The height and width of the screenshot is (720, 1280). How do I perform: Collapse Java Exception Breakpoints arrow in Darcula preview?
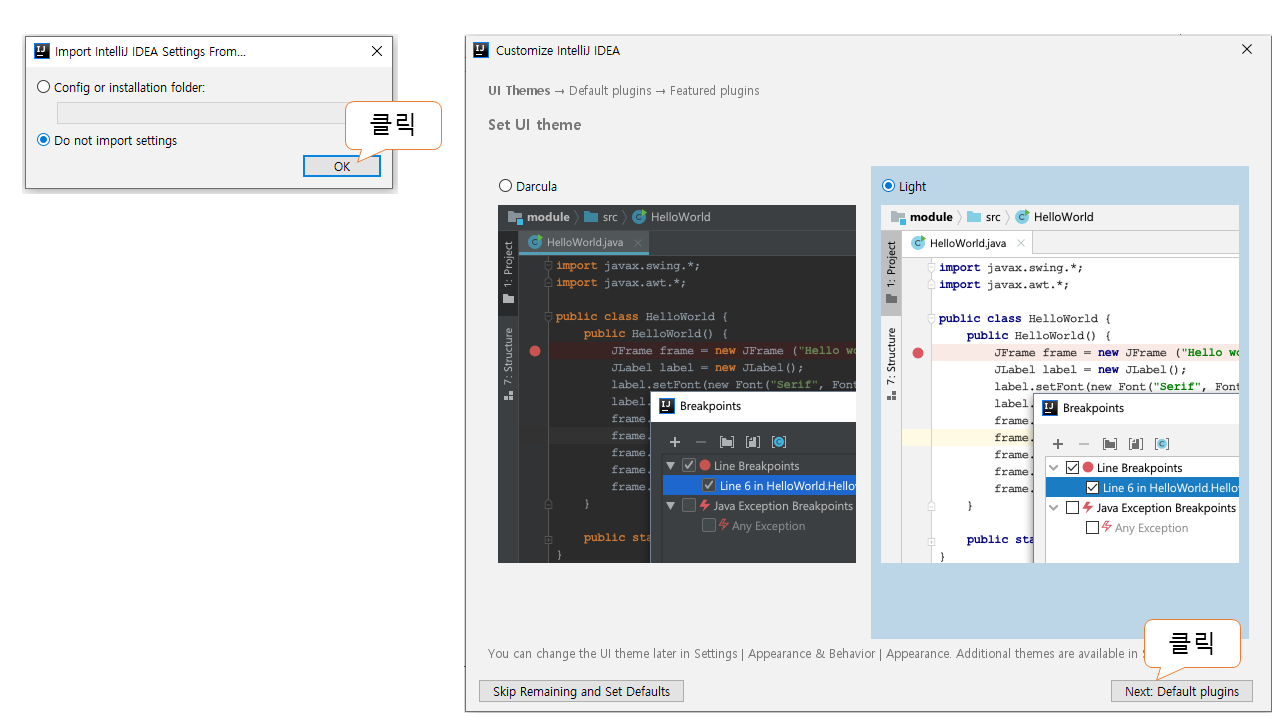pos(671,506)
